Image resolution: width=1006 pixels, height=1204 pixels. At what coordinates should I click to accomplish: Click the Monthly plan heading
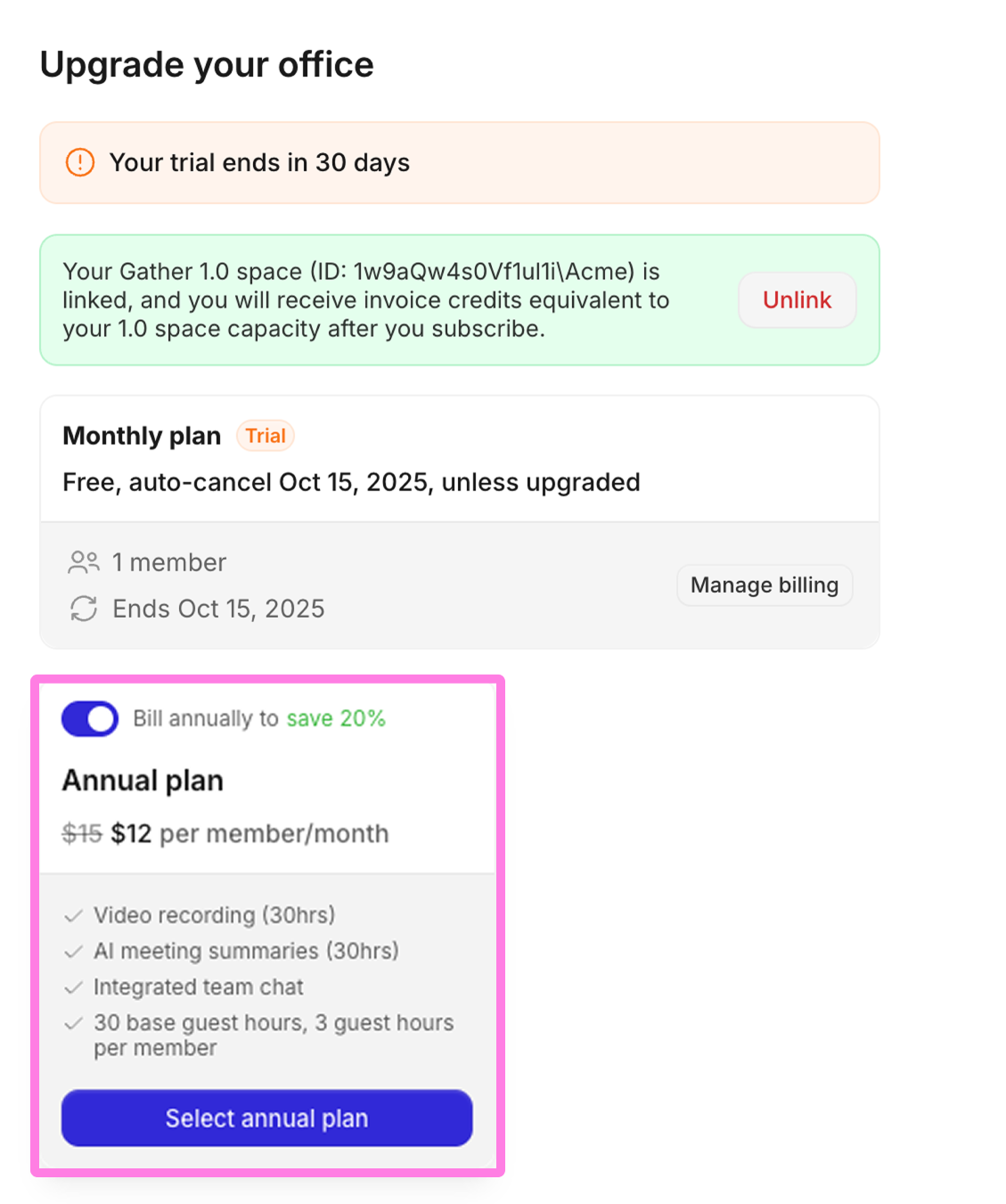point(141,436)
